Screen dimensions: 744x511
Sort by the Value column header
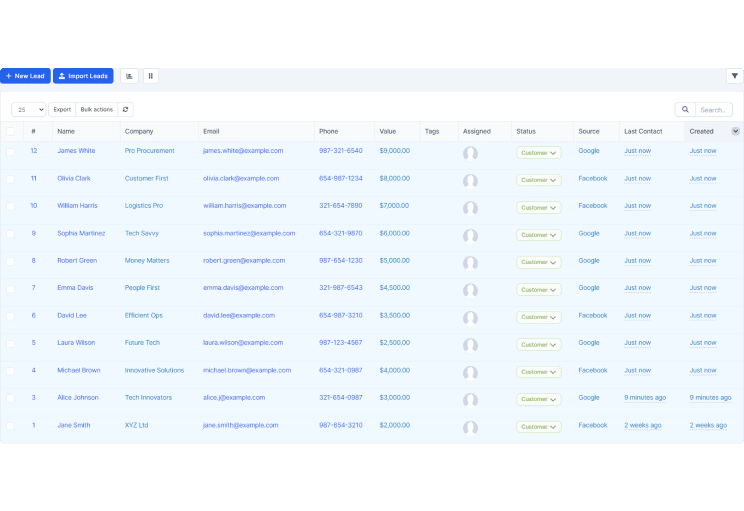(x=388, y=131)
